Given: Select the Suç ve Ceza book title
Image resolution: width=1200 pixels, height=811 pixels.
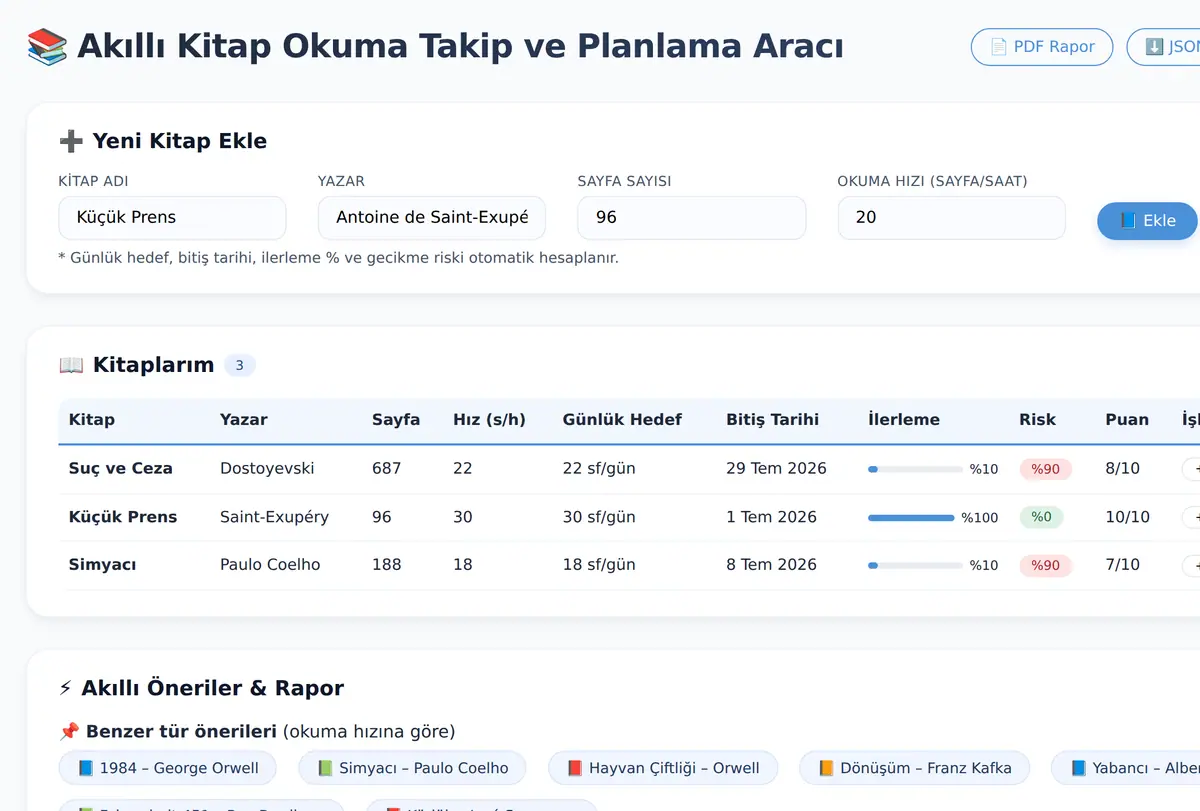Looking at the screenshot, I should coord(121,468).
